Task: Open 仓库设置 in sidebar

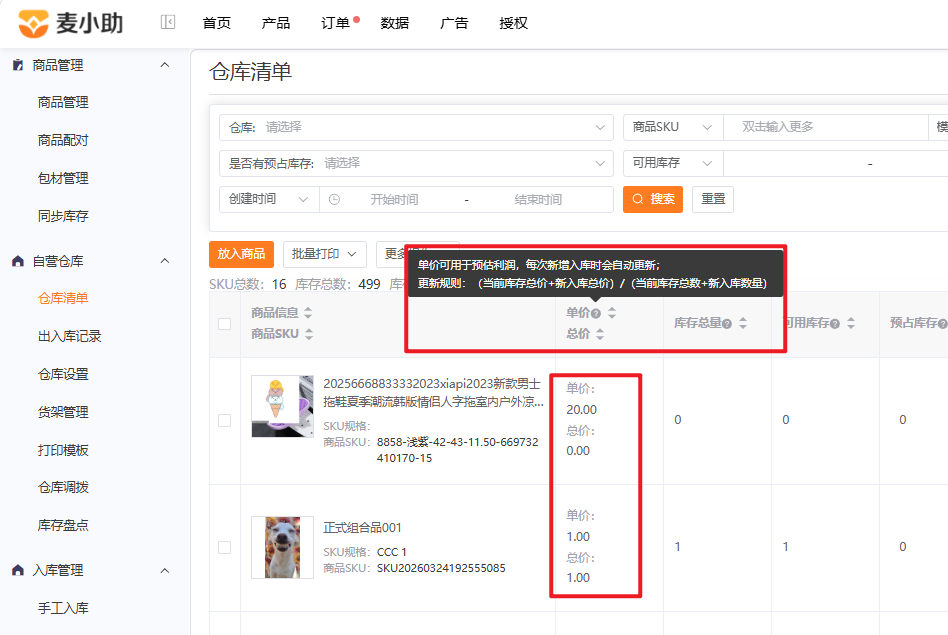Action: point(63,374)
